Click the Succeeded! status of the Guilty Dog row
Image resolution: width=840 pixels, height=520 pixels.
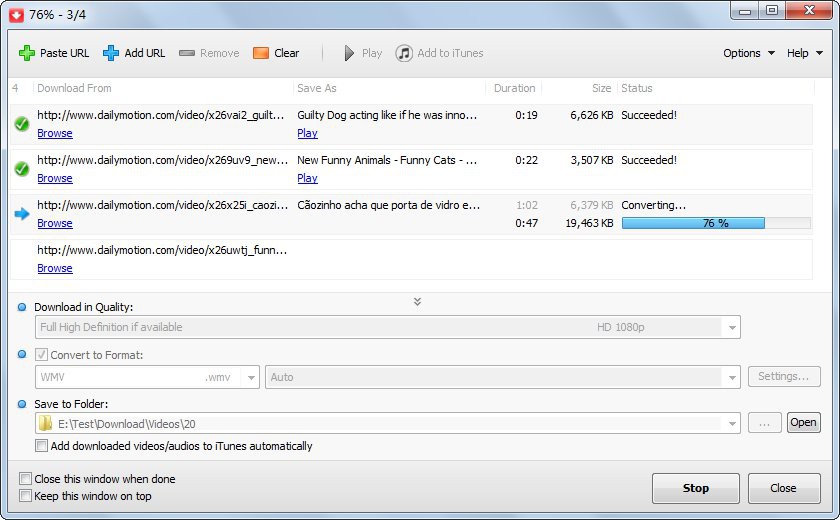[x=649, y=115]
